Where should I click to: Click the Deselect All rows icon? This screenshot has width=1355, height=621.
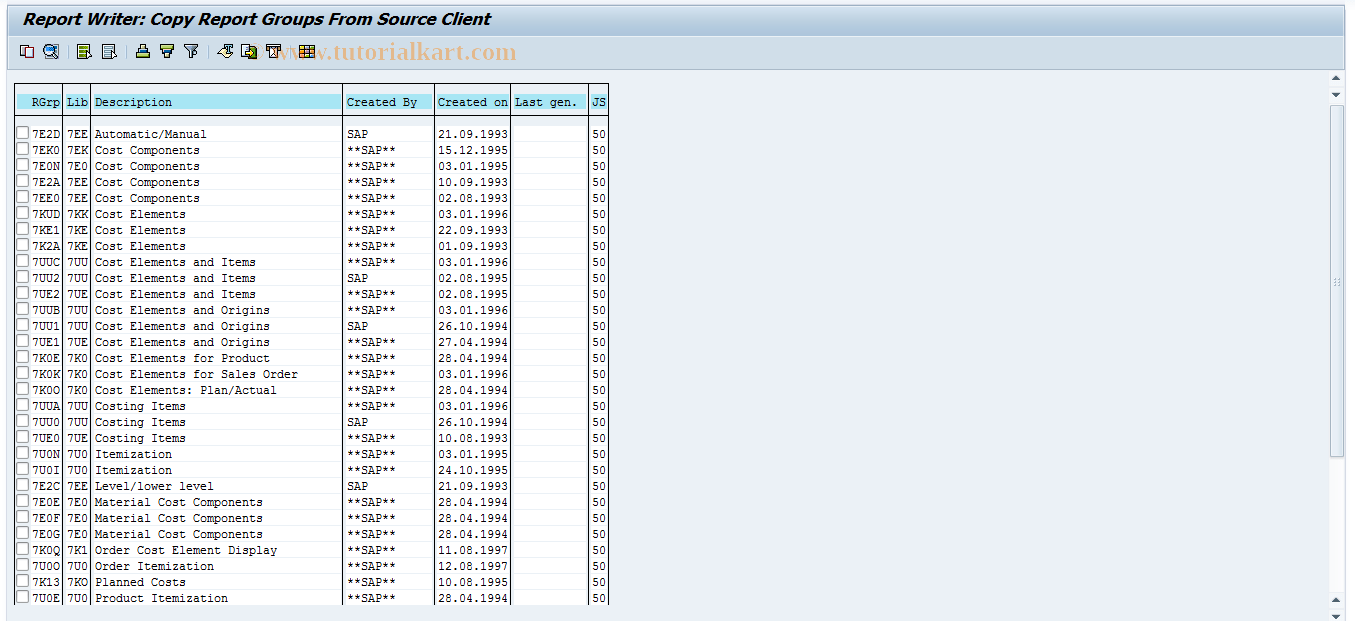[x=109, y=51]
